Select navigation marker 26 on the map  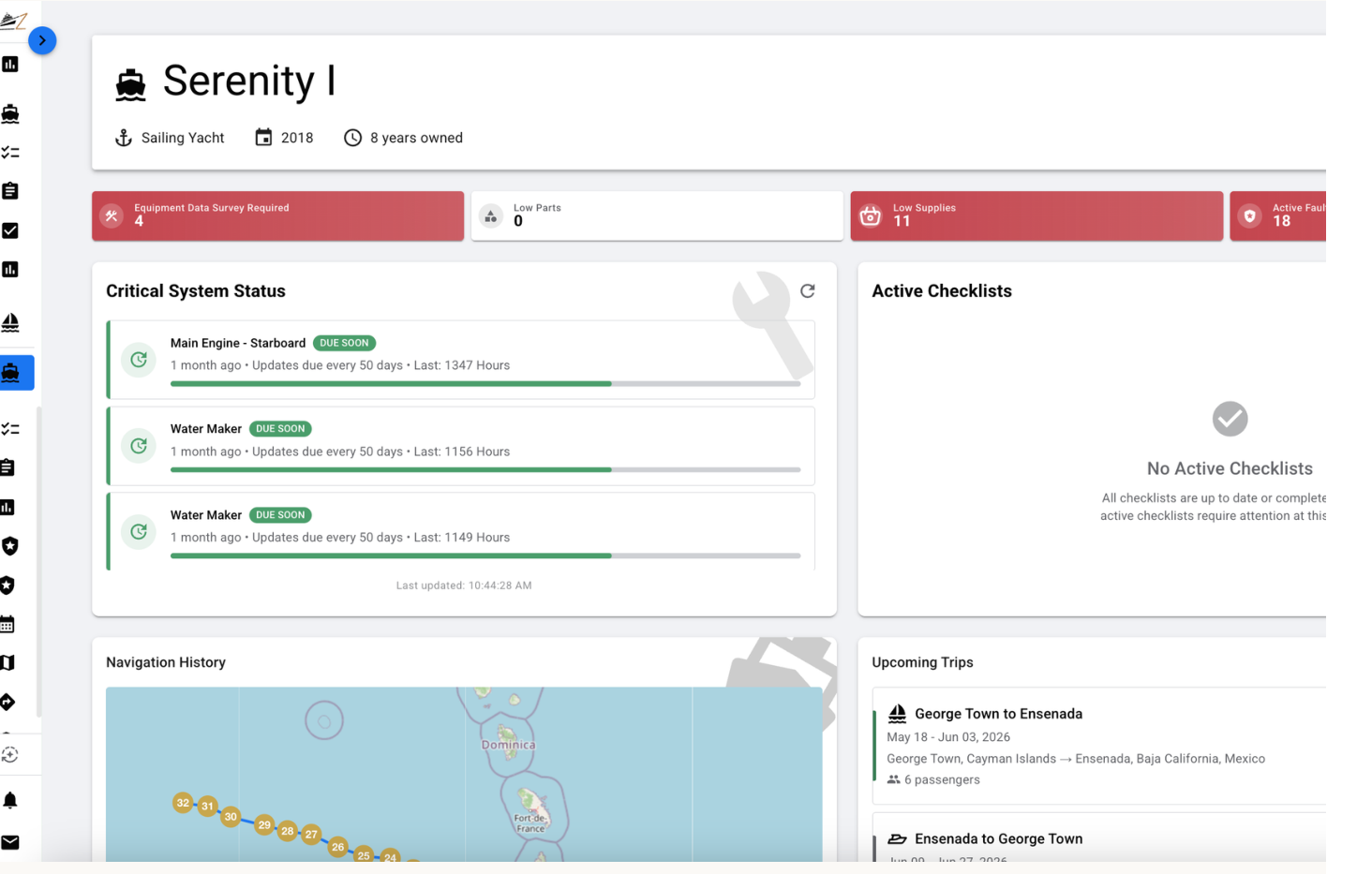[337, 847]
